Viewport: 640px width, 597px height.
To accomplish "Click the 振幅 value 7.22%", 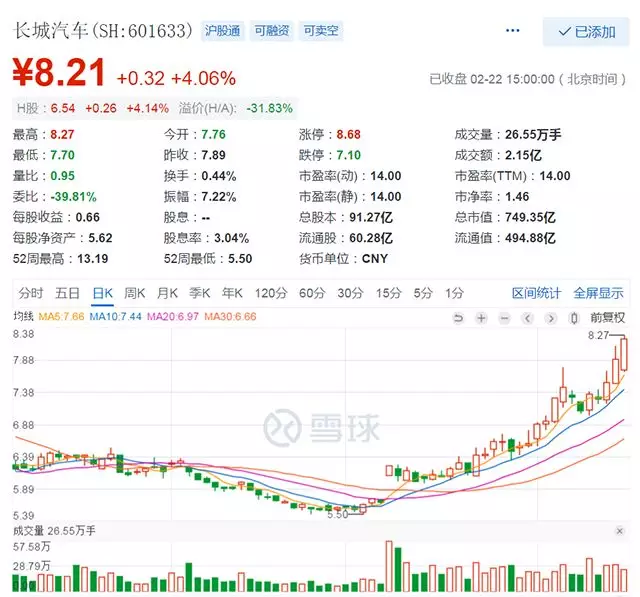I will coord(219,197).
